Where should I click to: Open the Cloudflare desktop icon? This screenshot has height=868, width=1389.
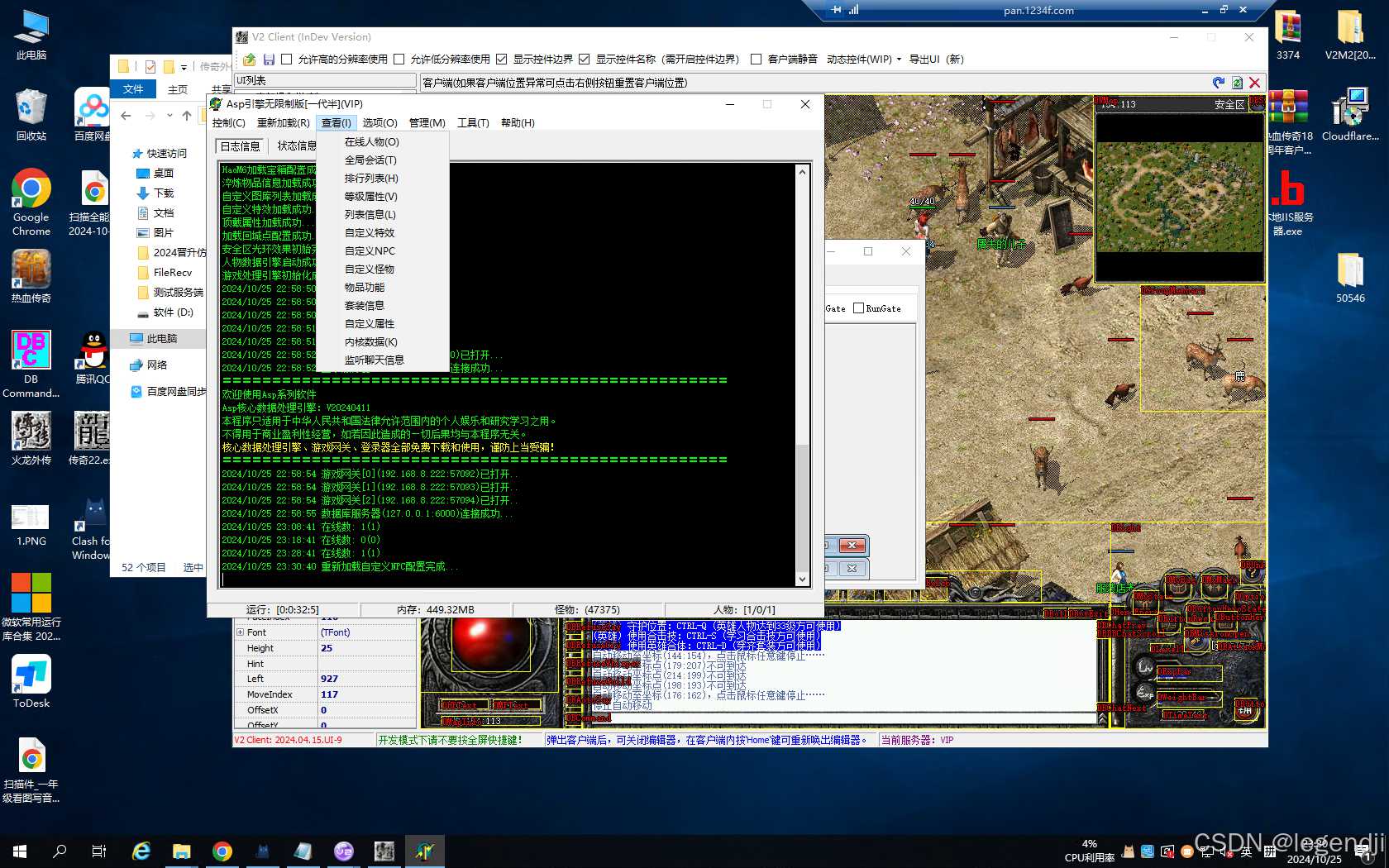click(1350, 115)
